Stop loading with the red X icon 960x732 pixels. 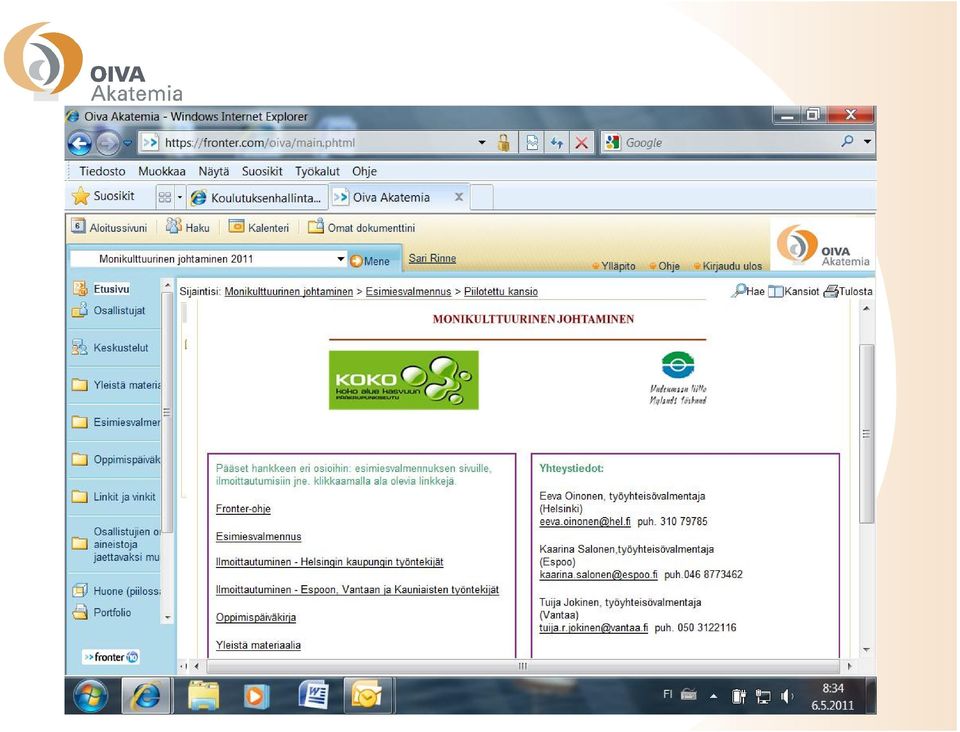tap(581, 143)
